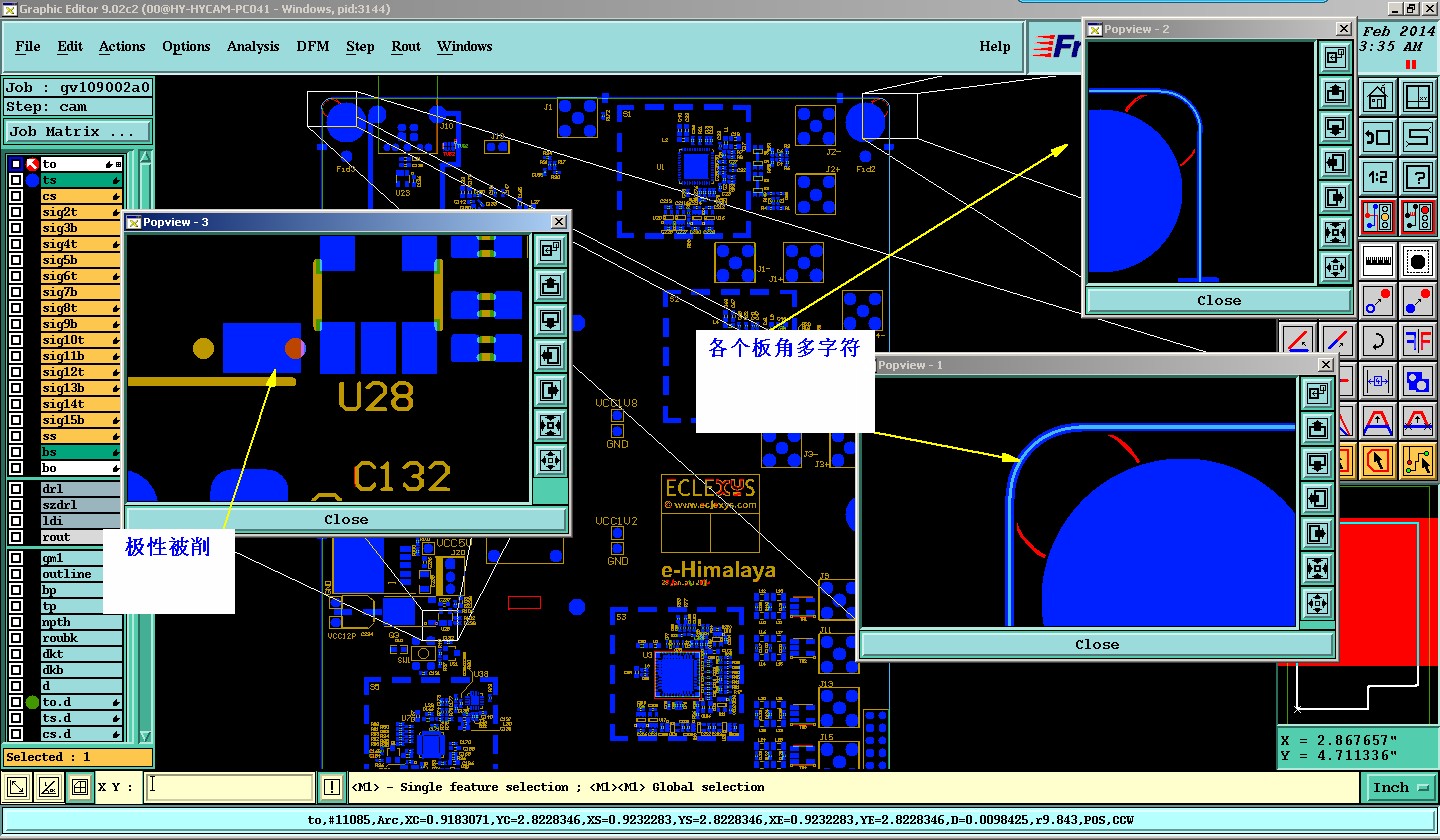Toggle checkbox for layer sig4t
Viewport: 1440px width, 840px height.
[16, 244]
